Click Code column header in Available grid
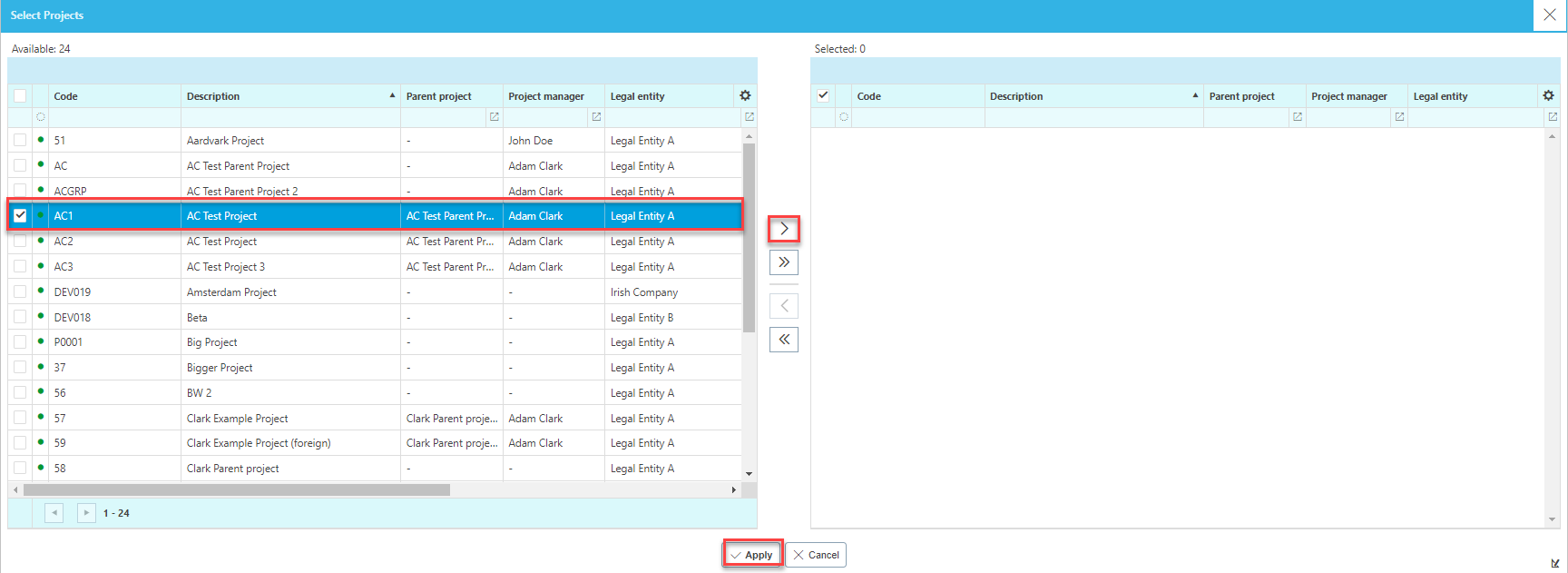Viewport: 1568px width, 573px height. [114, 96]
